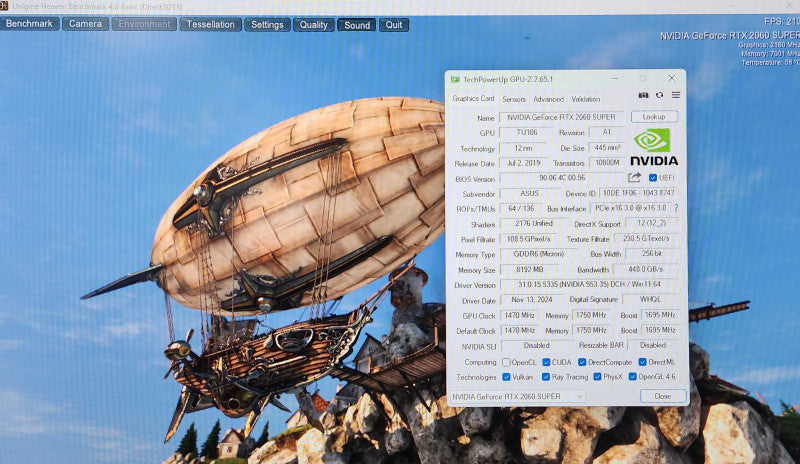Click the Texture Fillrate value 230.5 GTexel/s
Screen dimensions: 800x464
[x=646, y=238]
